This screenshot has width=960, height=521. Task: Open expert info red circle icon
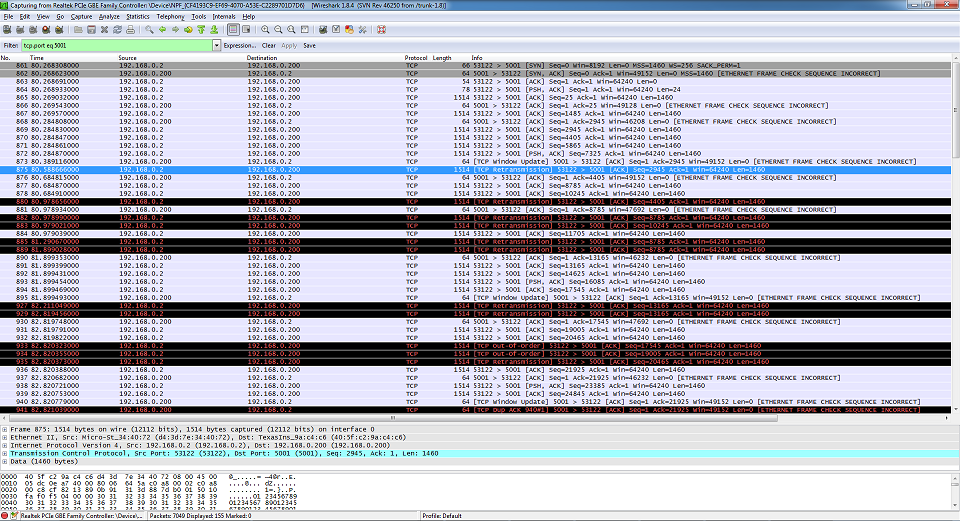pyautogui.click(x=6, y=516)
